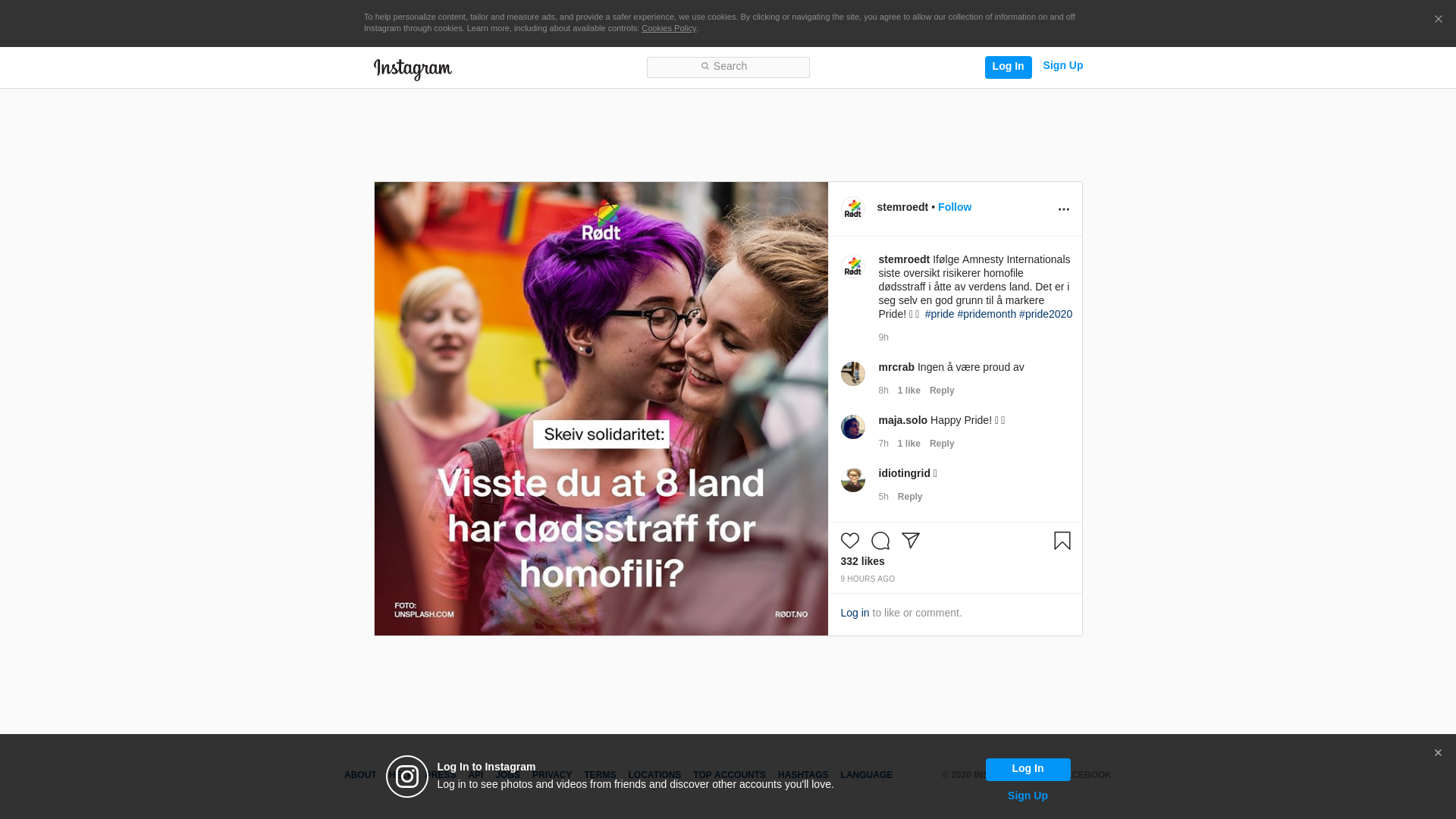Follow the stemroedt account
The image size is (1456, 819).
tap(954, 207)
